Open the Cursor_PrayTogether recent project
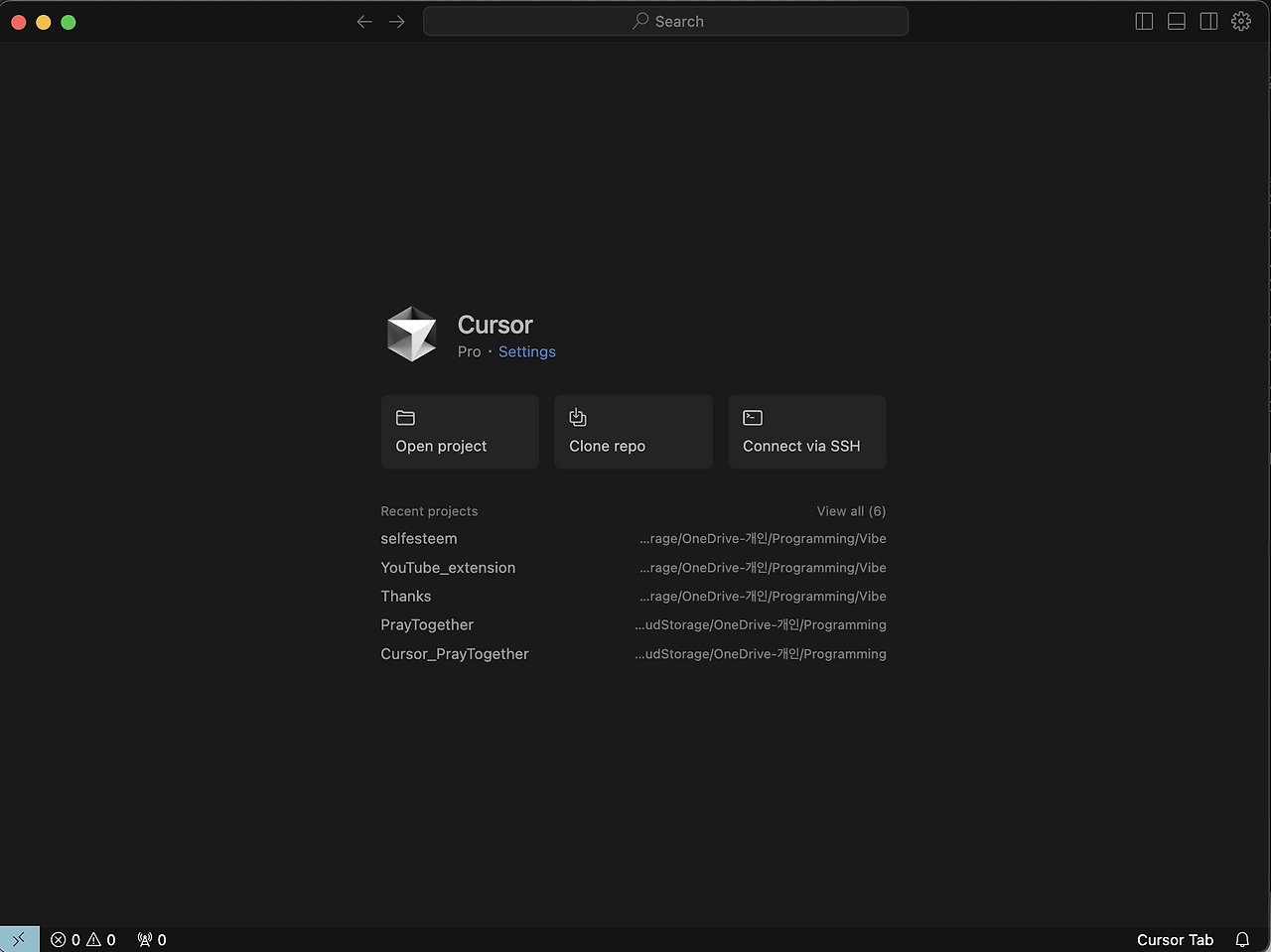The image size is (1271, 952). [634, 654]
